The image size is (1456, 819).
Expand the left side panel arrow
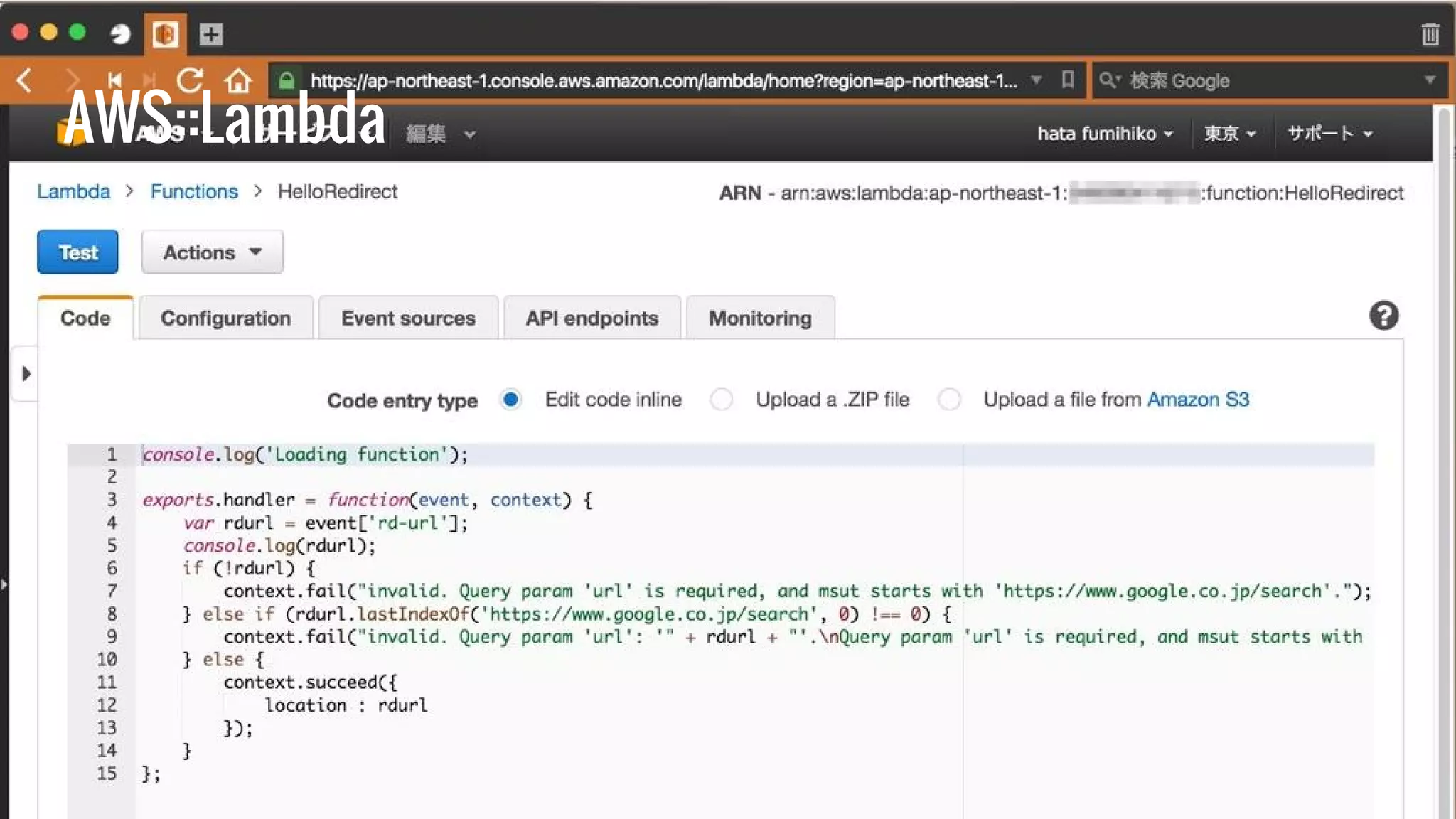pyautogui.click(x=26, y=374)
